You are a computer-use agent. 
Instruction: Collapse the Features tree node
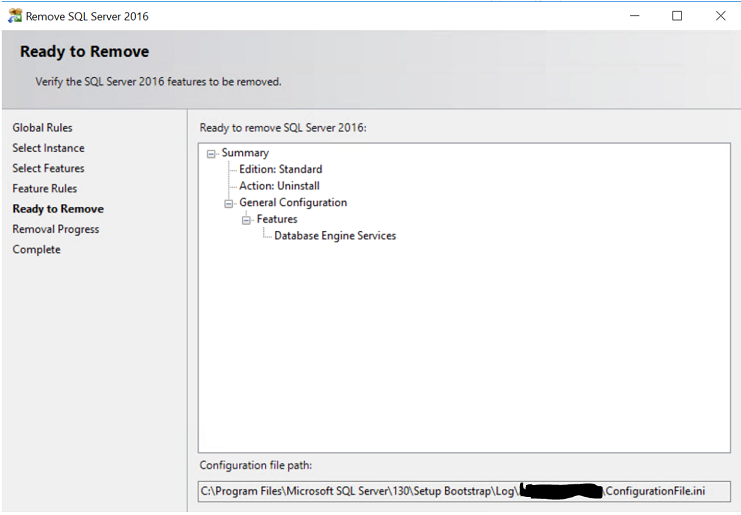[x=246, y=220]
